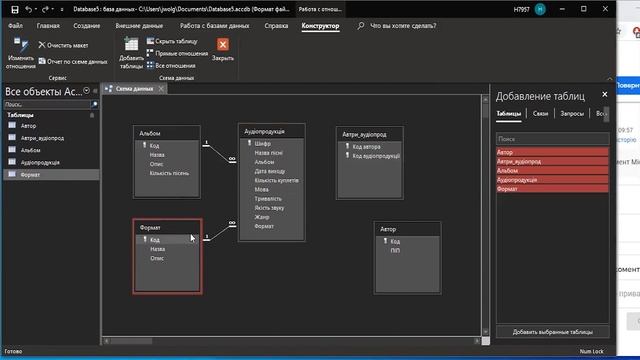
Task: Click the Альбом–Аудіопродукція relationship line
Action: [x=219, y=153]
